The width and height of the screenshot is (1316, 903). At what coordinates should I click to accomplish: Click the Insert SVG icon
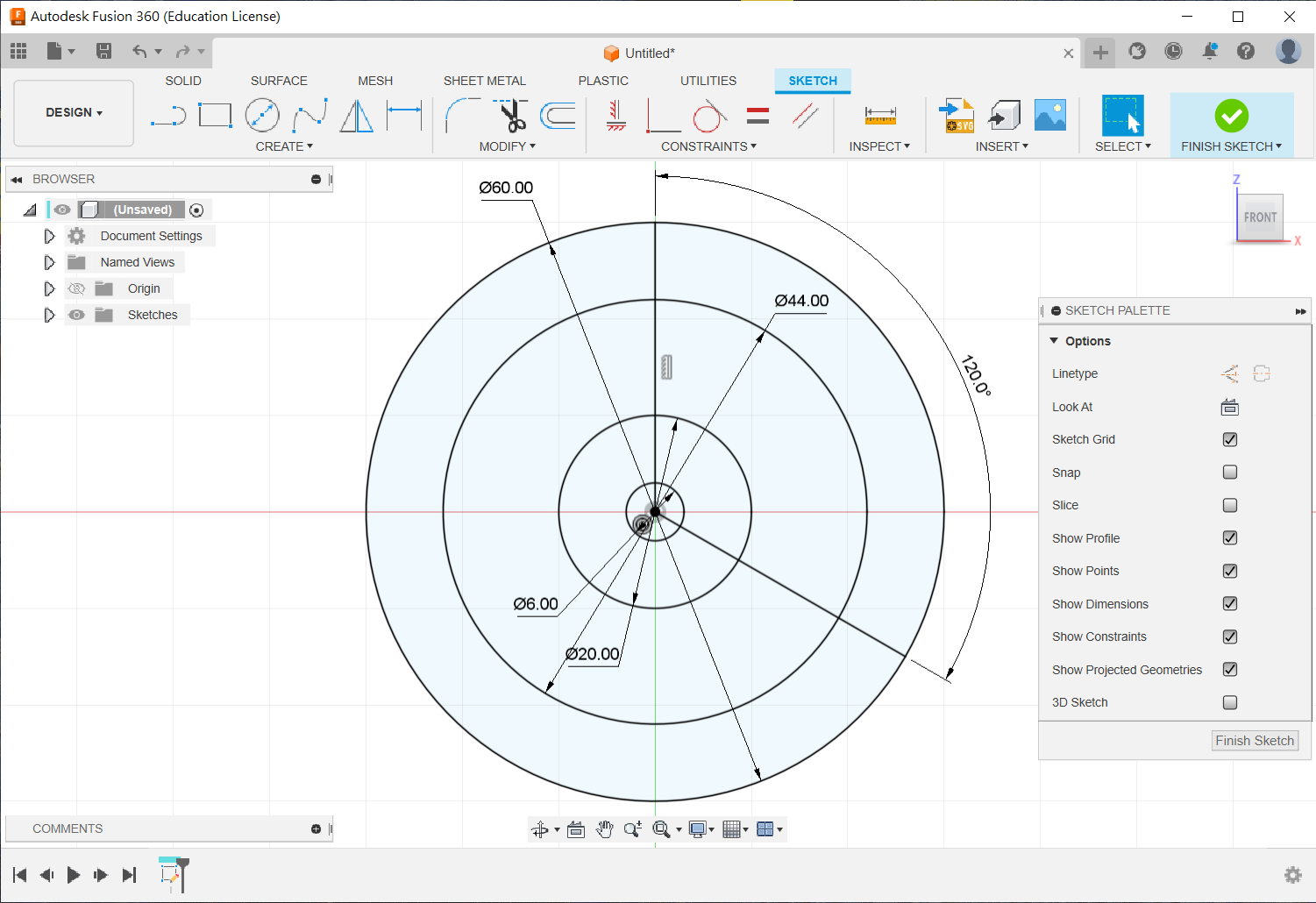pos(957,116)
